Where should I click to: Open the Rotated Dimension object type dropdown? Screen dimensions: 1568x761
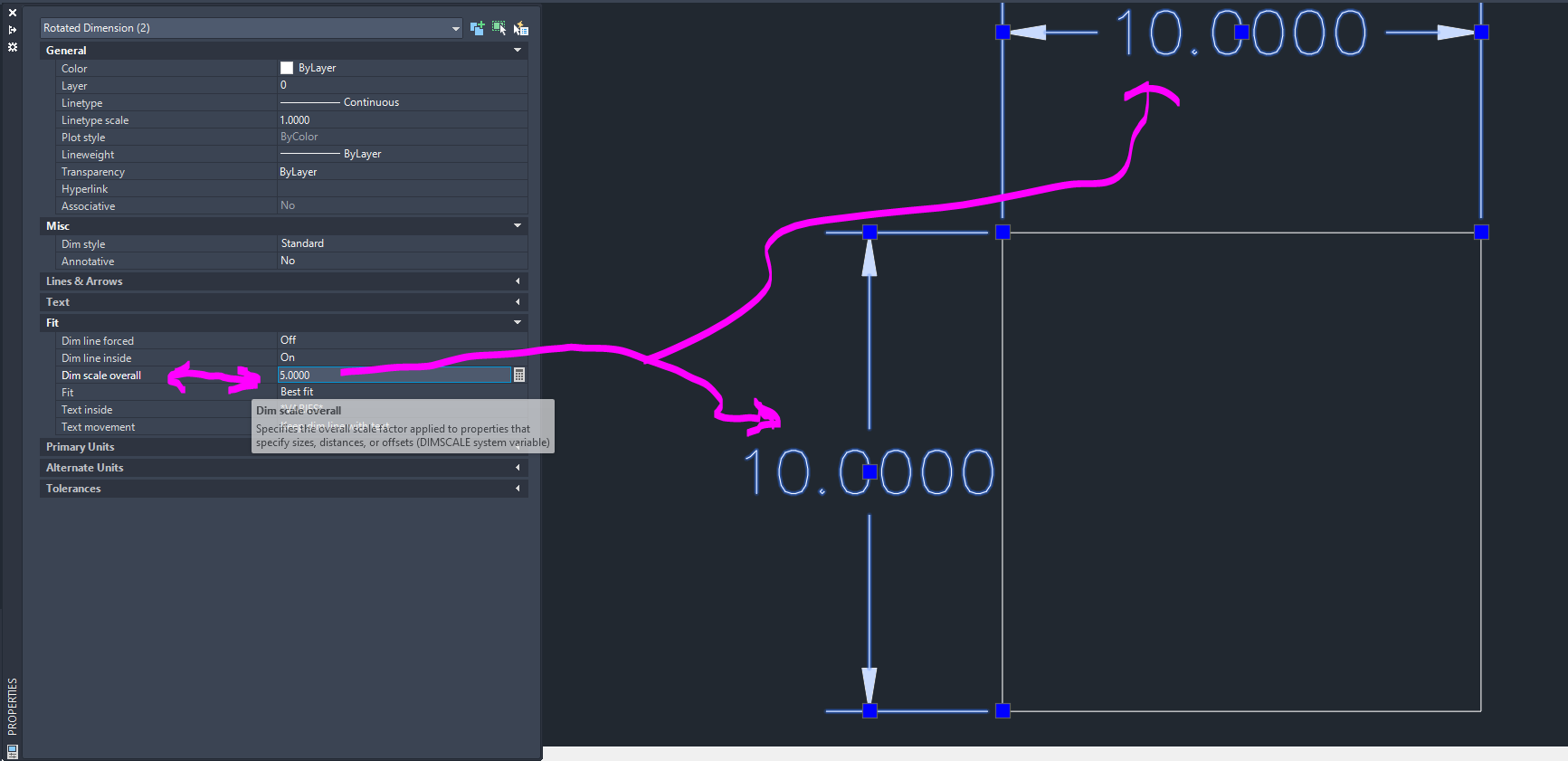[252, 28]
